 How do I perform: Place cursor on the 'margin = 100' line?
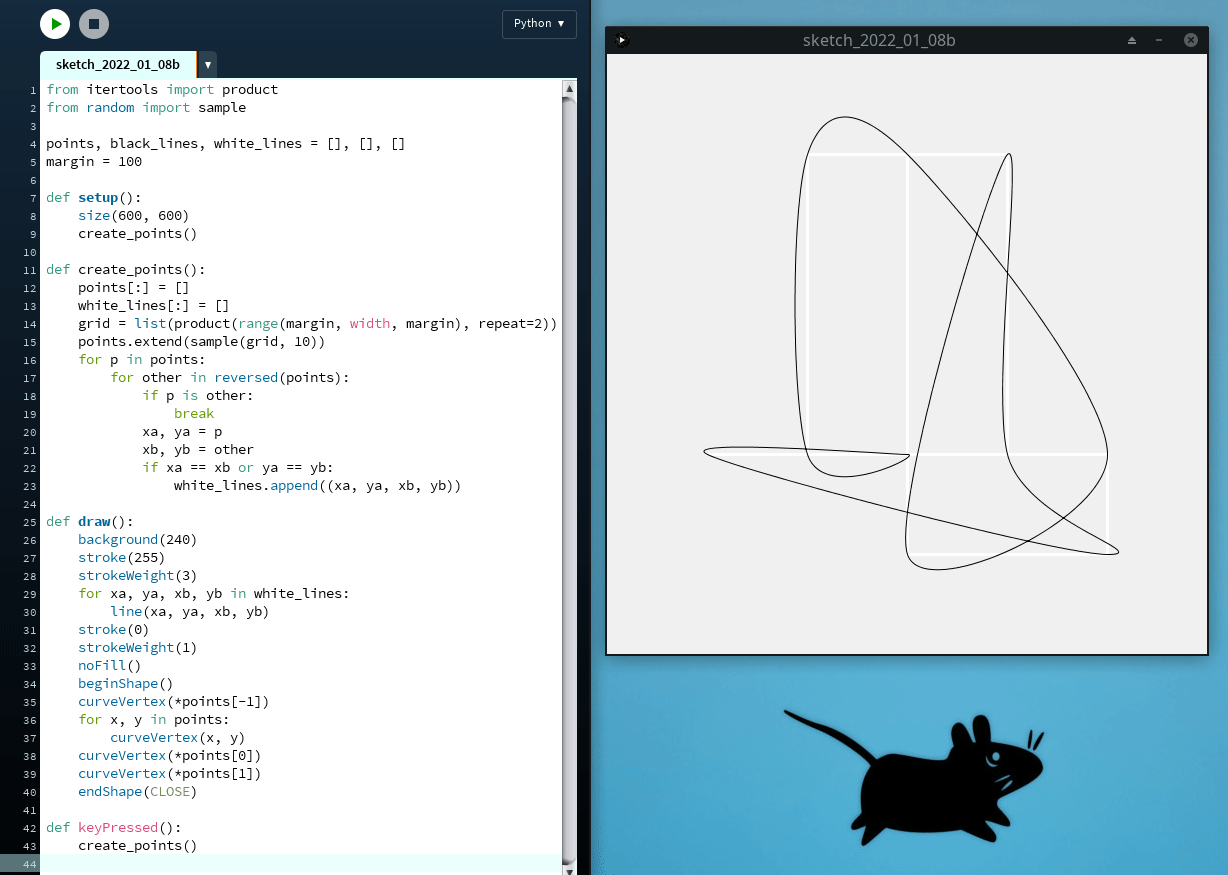(x=94, y=162)
